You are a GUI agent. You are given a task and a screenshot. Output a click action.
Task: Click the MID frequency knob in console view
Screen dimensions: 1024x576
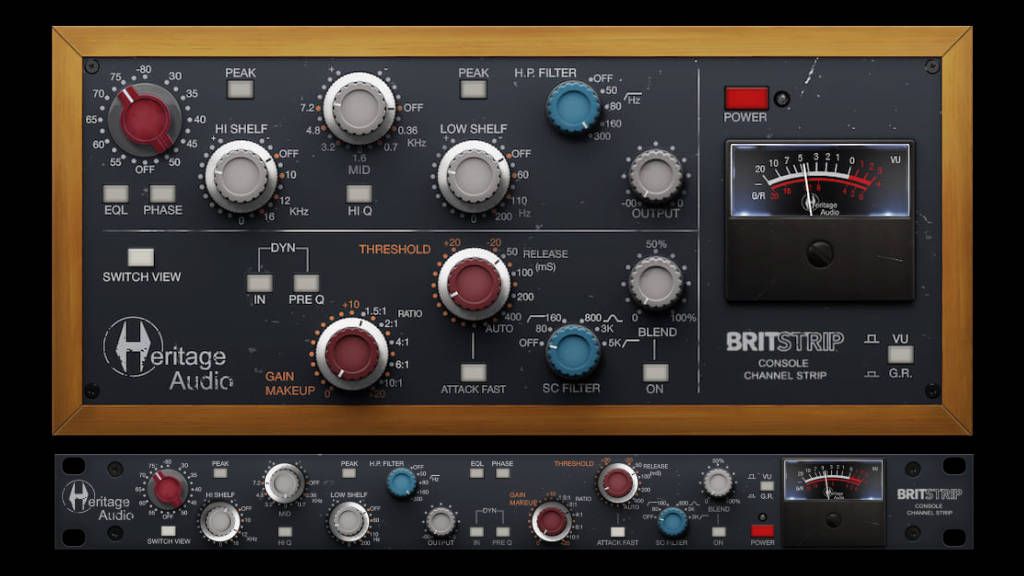tap(359, 108)
